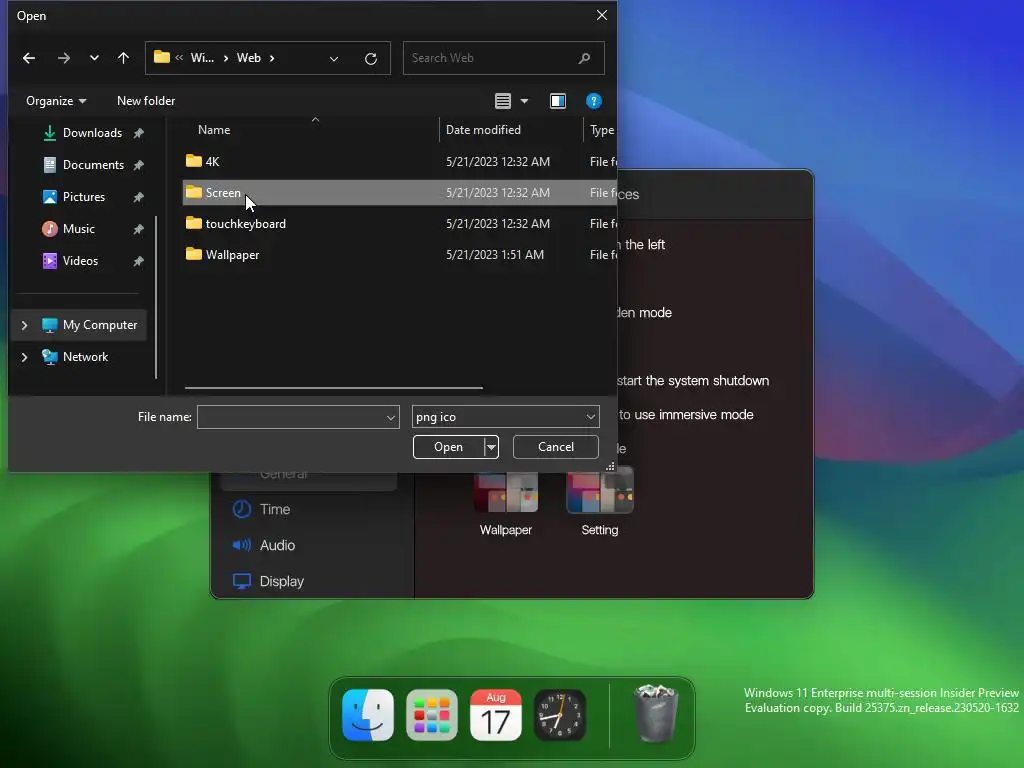Expand Open button split arrow
This screenshot has width=1024, height=768.
pyautogui.click(x=491, y=447)
